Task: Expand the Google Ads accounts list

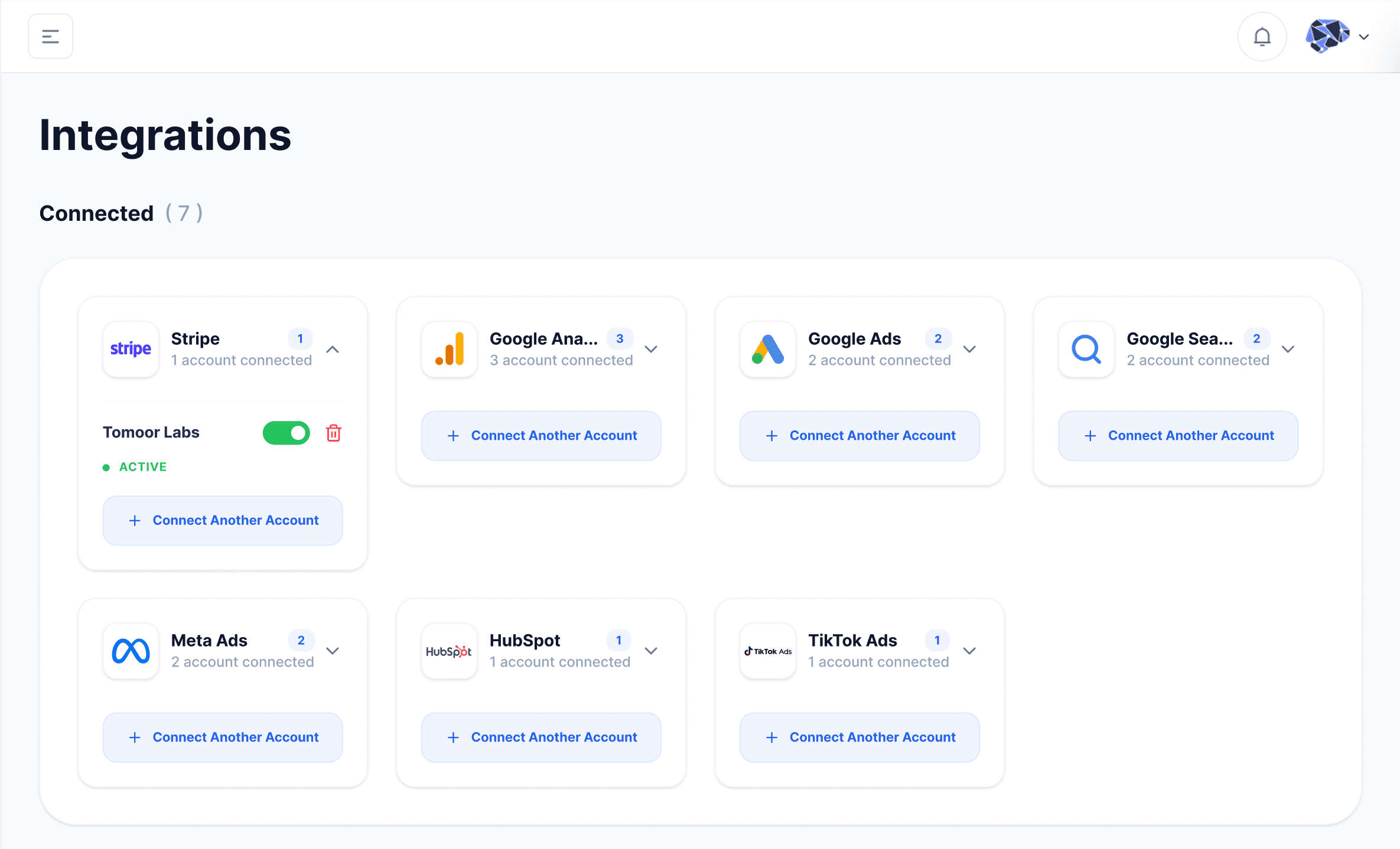Action: pyautogui.click(x=969, y=349)
